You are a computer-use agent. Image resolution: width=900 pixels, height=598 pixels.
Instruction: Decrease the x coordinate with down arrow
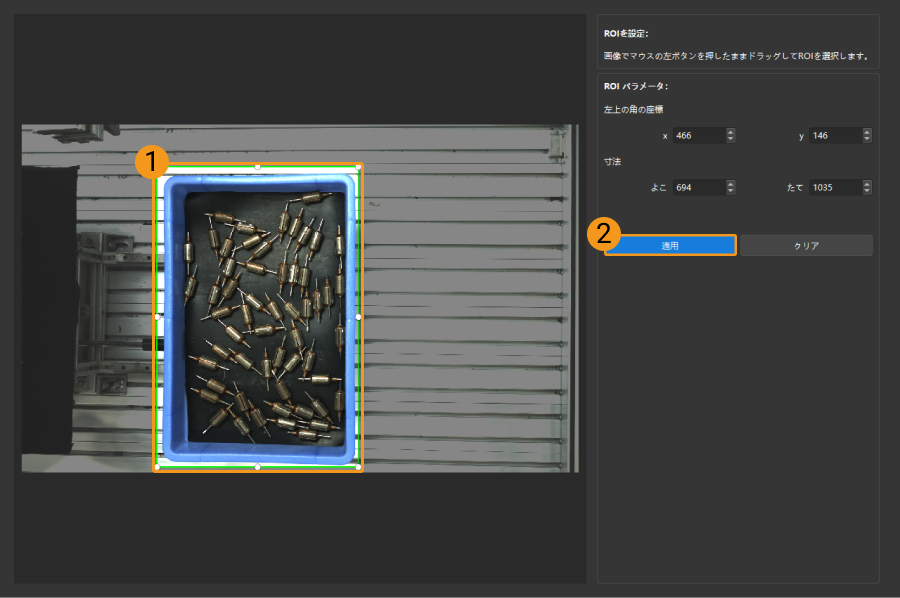[x=731, y=139]
